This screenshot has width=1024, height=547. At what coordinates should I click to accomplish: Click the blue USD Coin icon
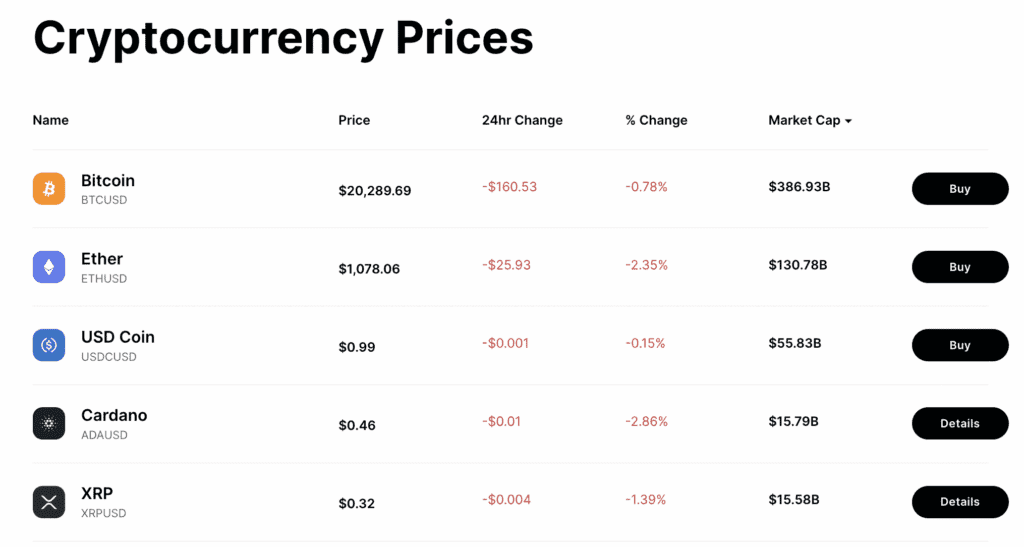[x=49, y=345]
